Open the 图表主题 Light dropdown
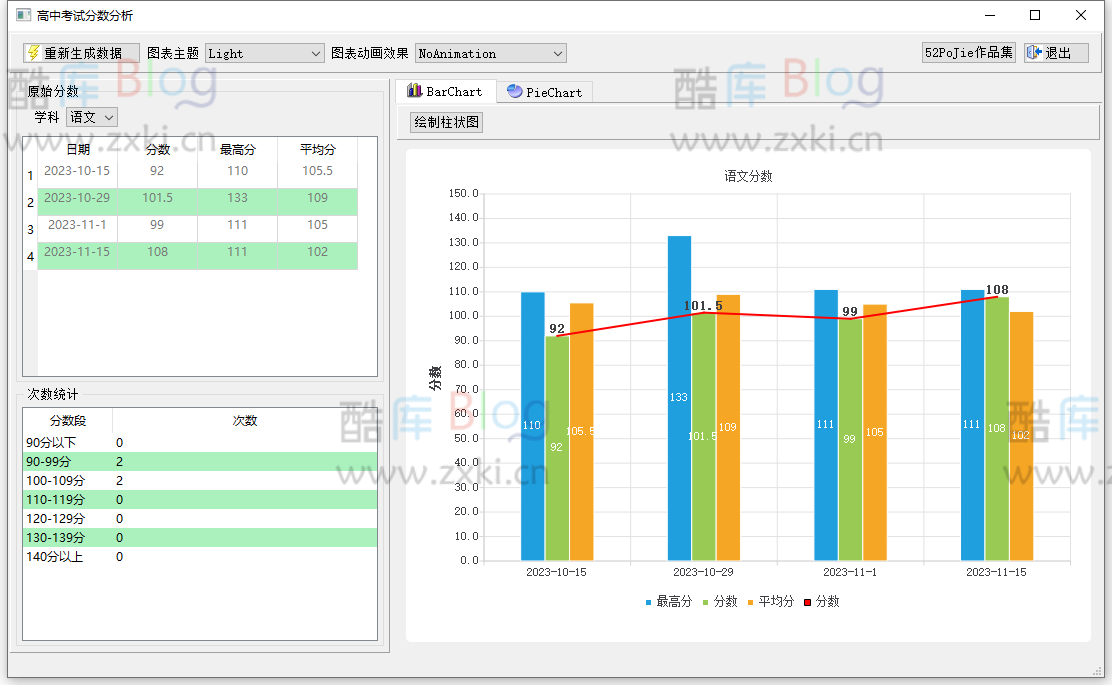This screenshot has height=685, width=1112. [x=263, y=53]
